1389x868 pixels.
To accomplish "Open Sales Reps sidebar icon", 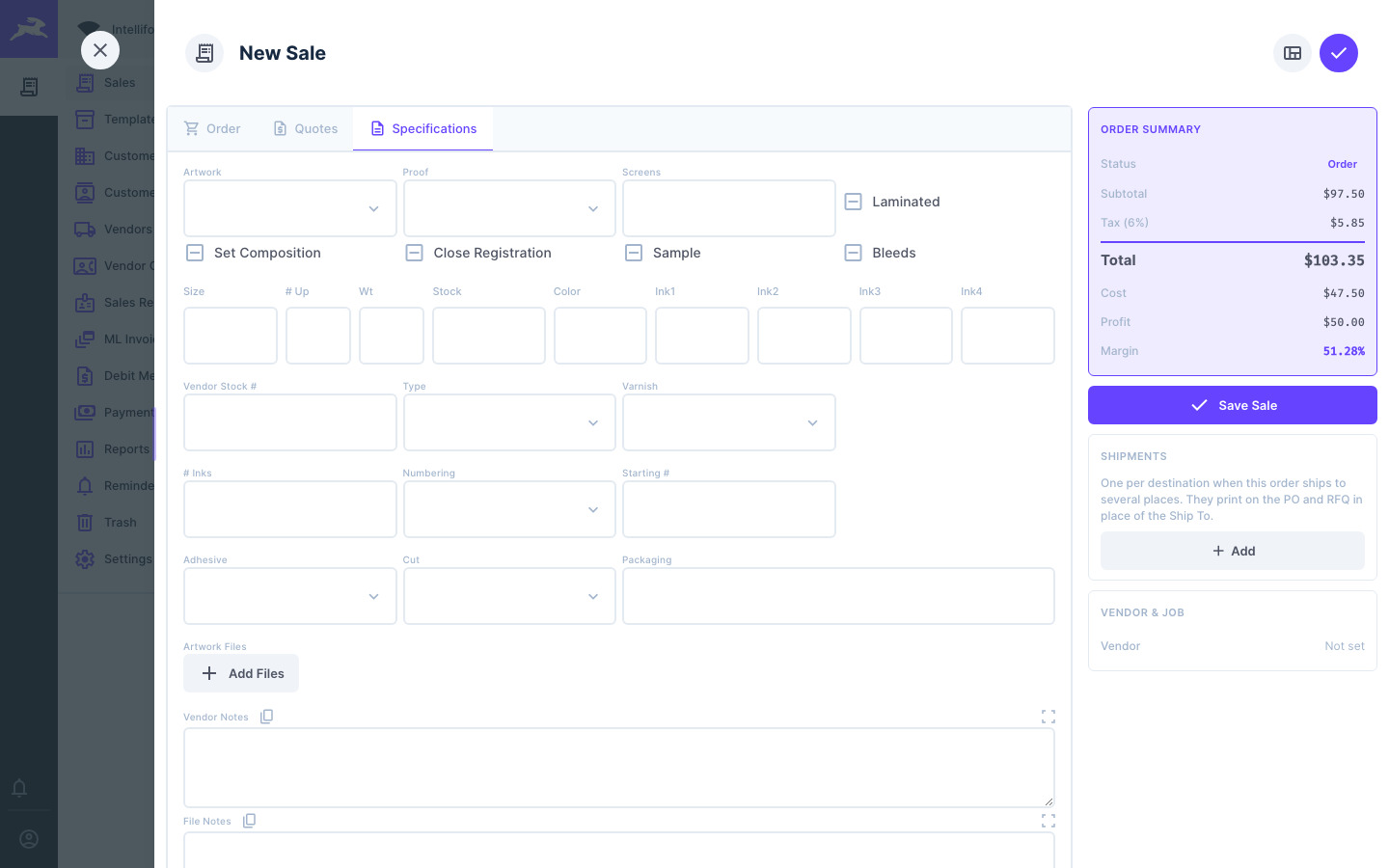I will pyautogui.click(x=85, y=303).
